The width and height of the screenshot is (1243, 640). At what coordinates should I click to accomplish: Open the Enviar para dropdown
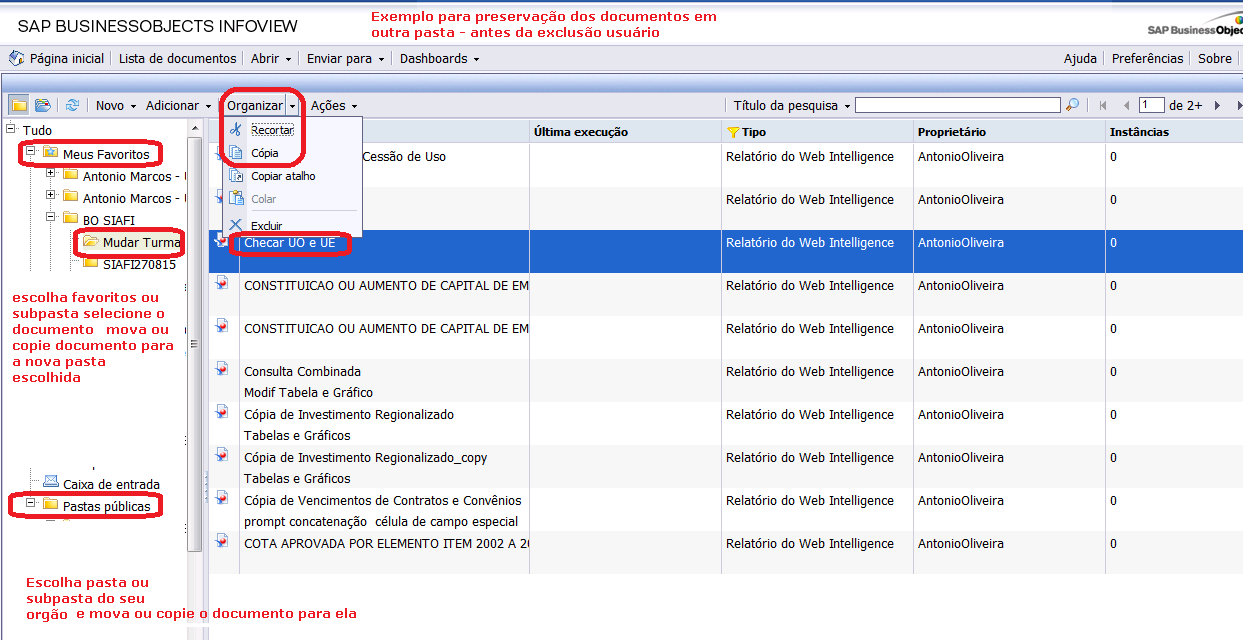(x=346, y=59)
